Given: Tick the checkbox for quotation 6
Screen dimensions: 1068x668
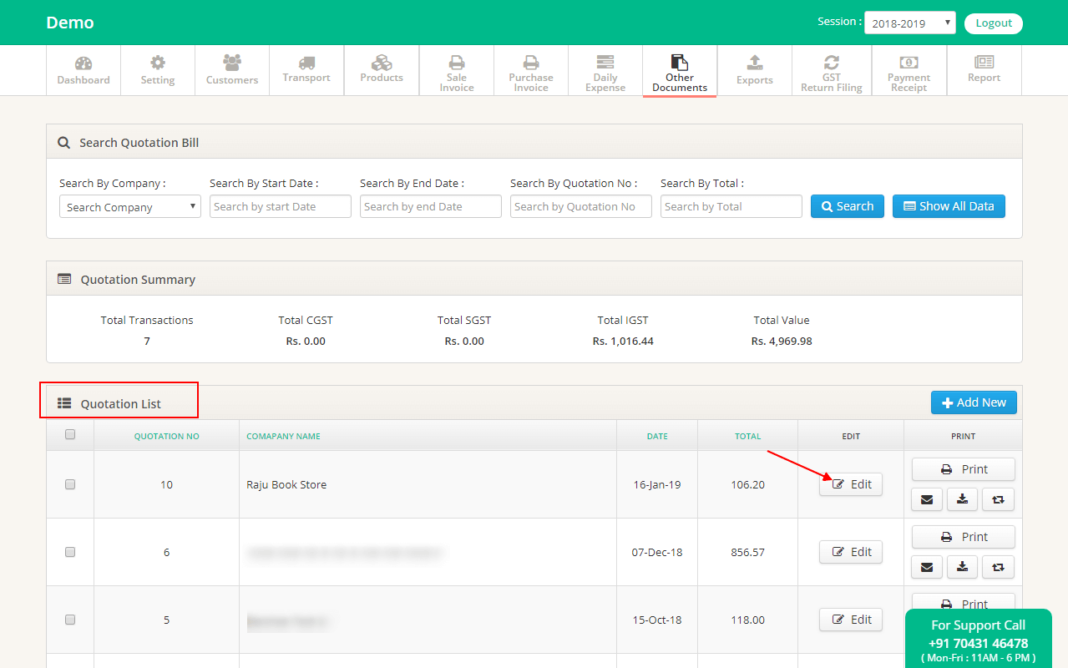Looking at the screenshot, I should point(69,551).
